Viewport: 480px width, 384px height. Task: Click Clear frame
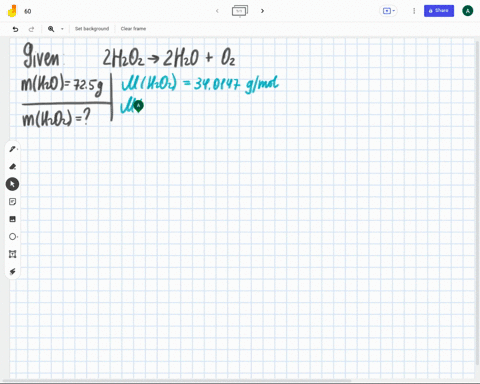pos(133,29)
